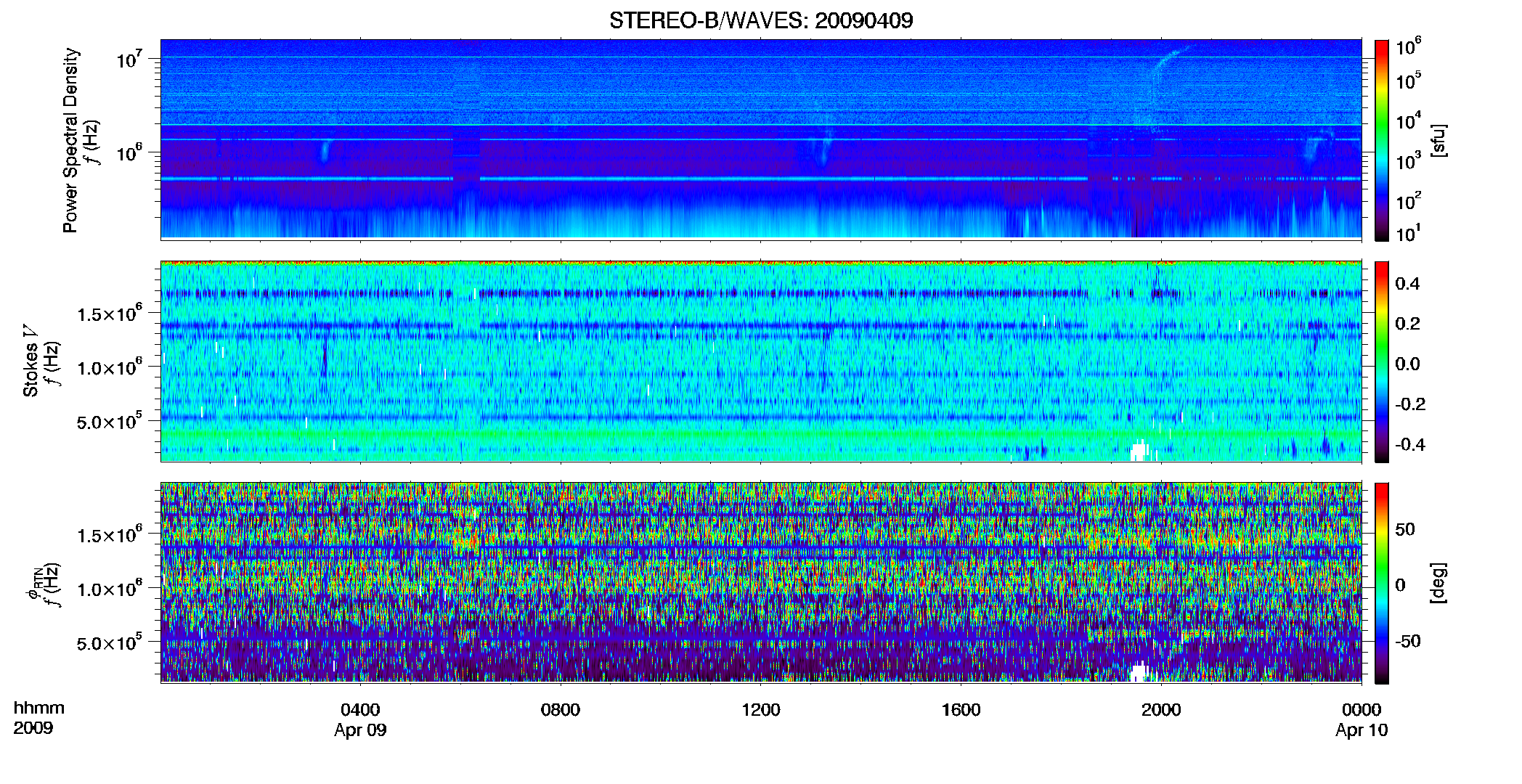Viewport: 1522px width, 784px height.
Task: Click 5.0×10^5 tick on phi RTN panel
Action: (x=109, y=642)
